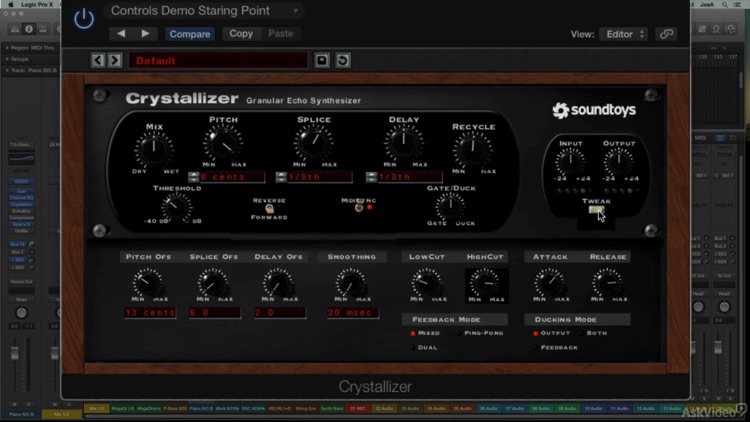Click the Paste button
The width and height of the screenshot is (750, 422).
click(280, 33)
